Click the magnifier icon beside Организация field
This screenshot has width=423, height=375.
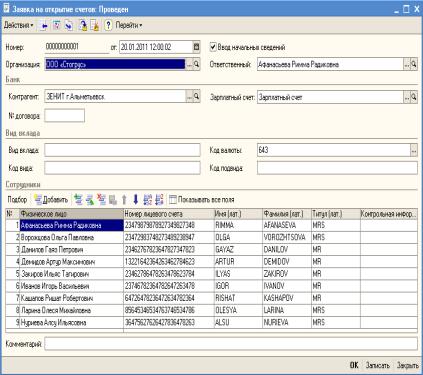(197, 64)
